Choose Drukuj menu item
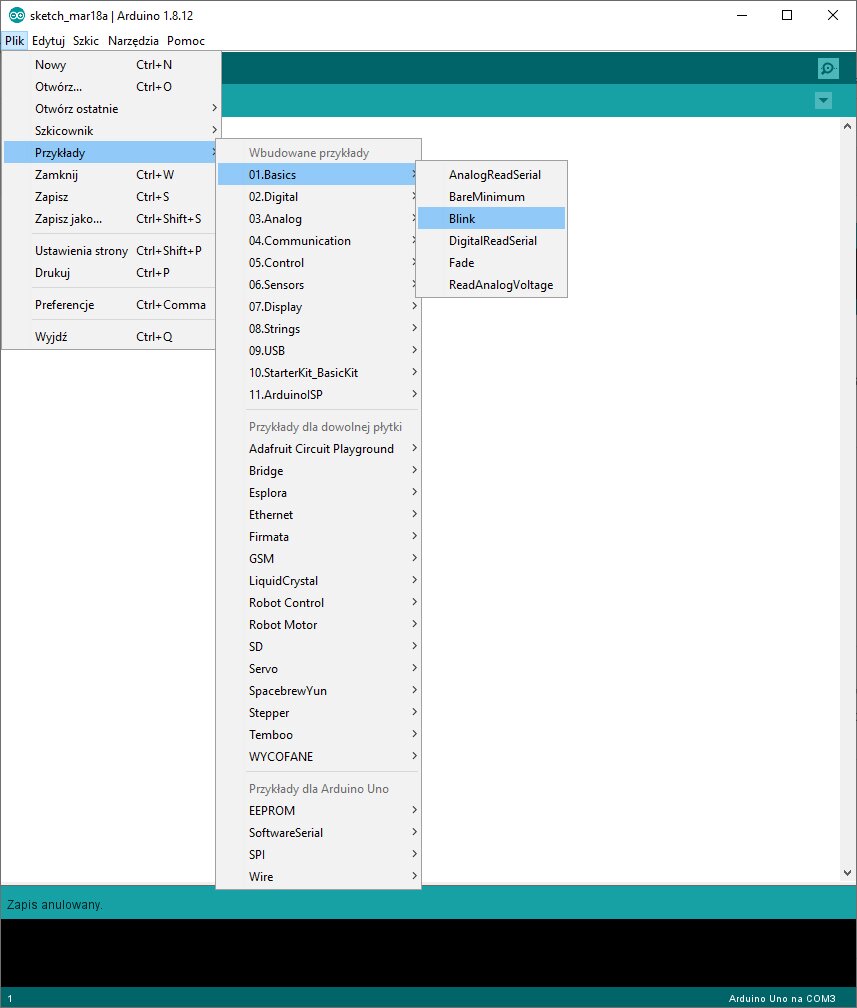Screen dimensions: 857x1008 [x=109, y=273]
